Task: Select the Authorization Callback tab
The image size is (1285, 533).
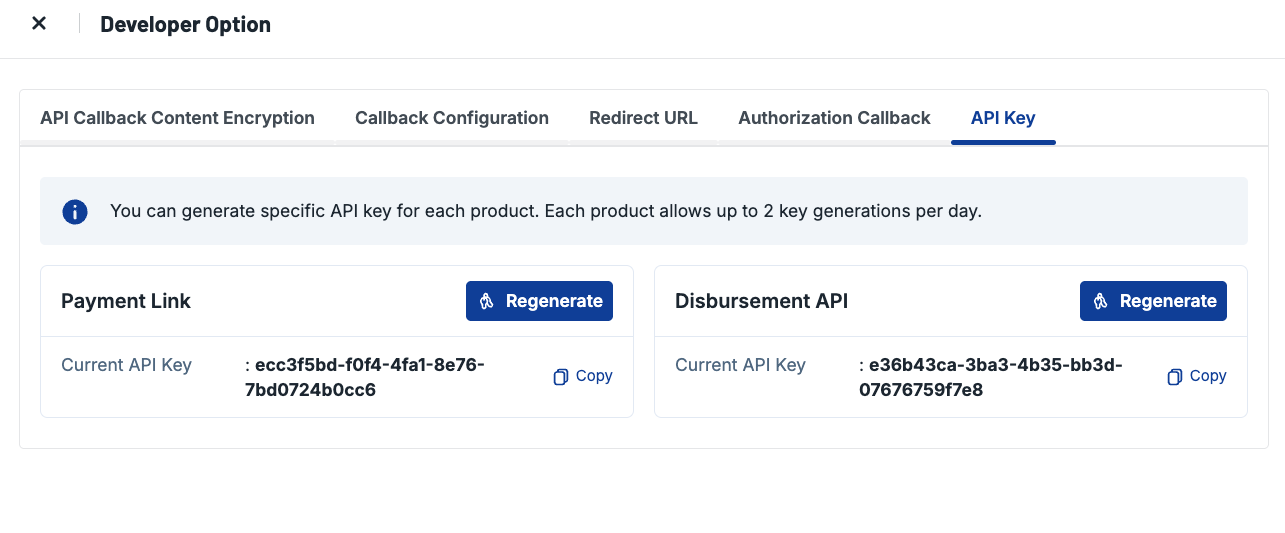Action: click(834, 118)
